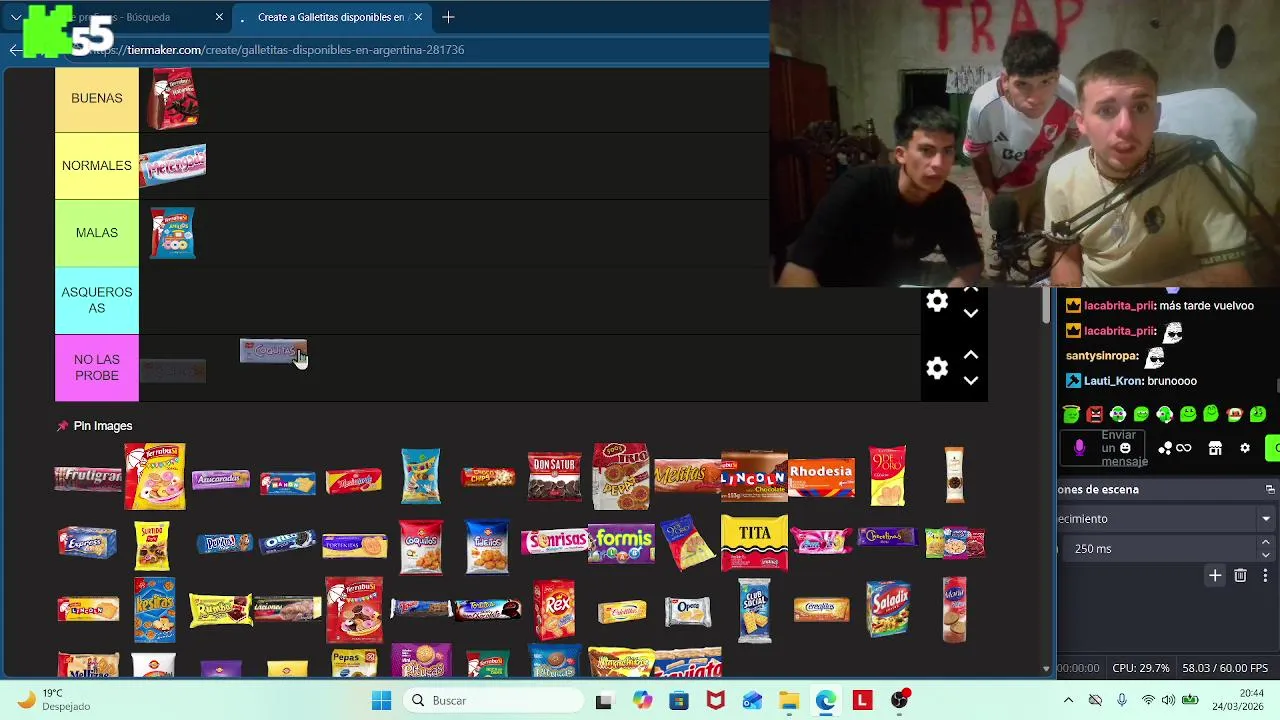
Task: Increase 250 ms transition duration
Action: pyautogui.click(x=1265, y=542)
